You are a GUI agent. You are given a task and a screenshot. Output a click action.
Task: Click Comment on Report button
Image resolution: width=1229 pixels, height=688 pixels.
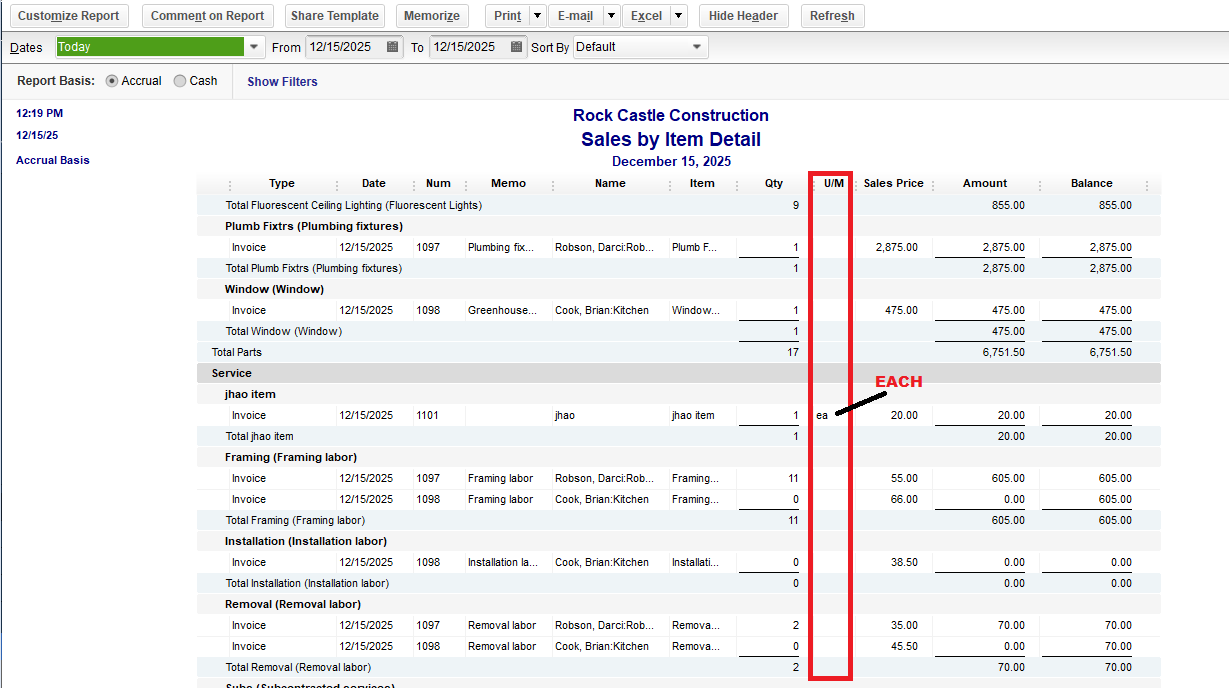pyautogui.click(x=207, y=16)
